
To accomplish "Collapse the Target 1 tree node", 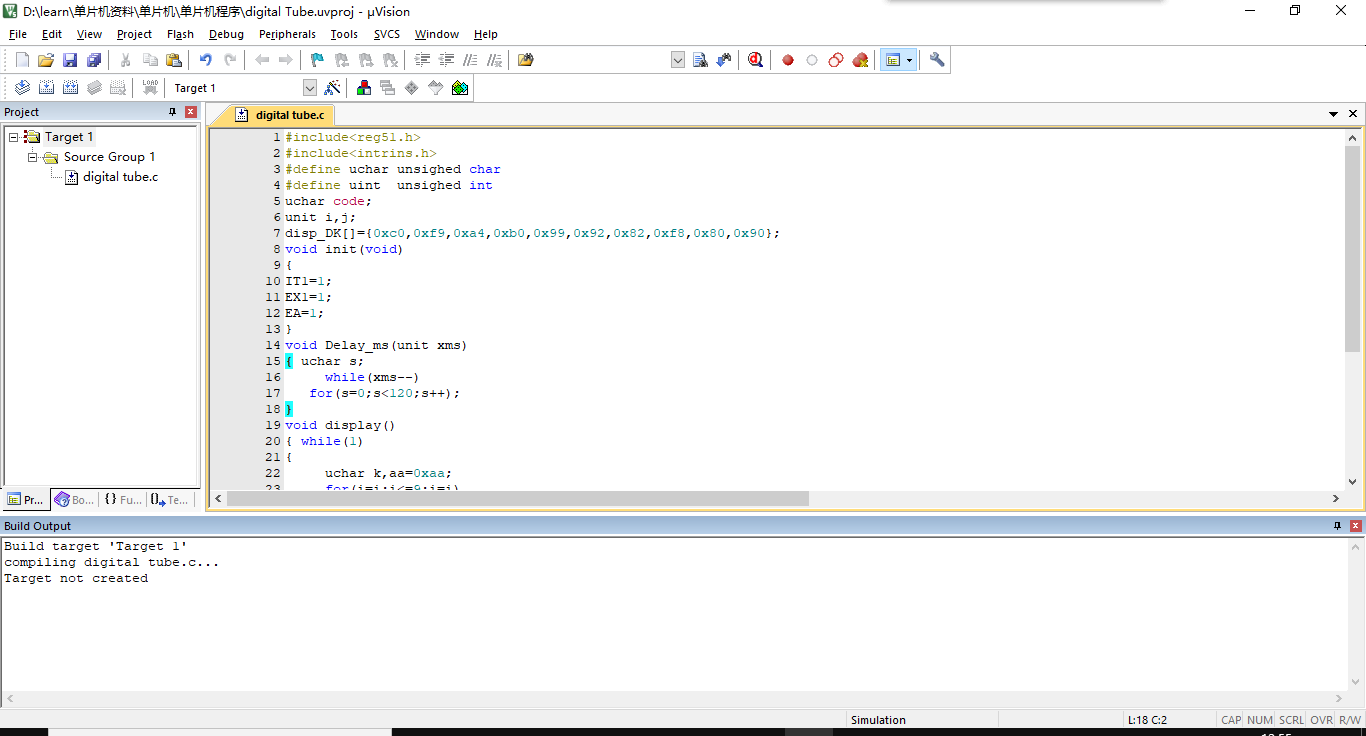I will coord(14,137).
